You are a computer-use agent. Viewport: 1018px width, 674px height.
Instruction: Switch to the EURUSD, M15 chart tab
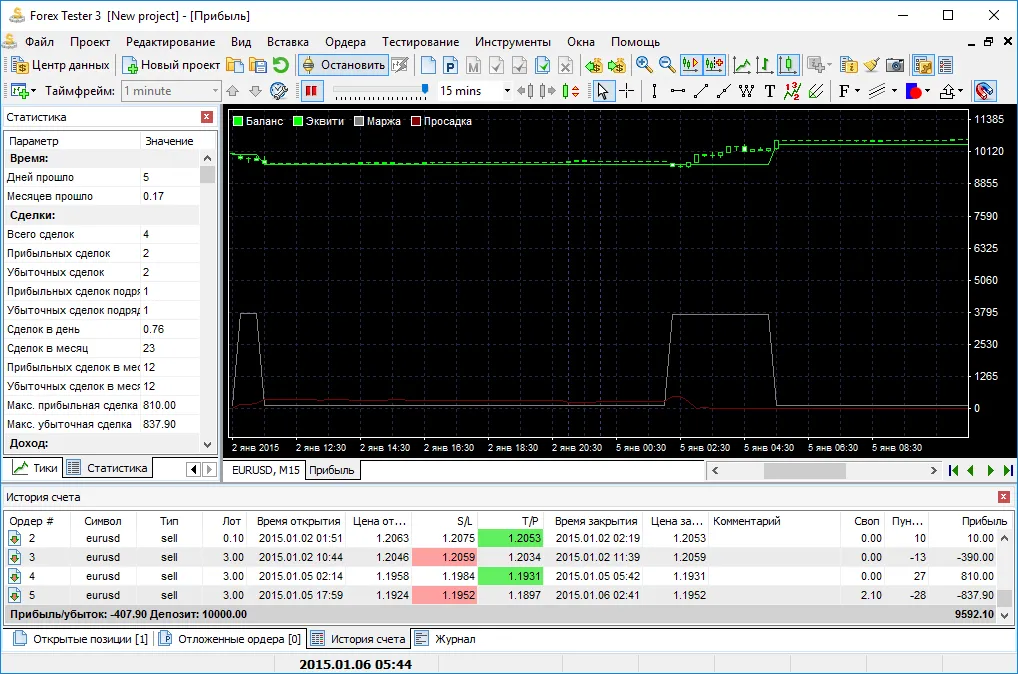click(266, 470)
